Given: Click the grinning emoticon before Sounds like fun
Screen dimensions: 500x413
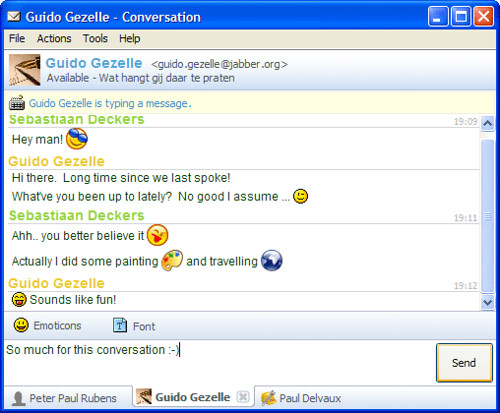Looking at the screenshot, I should pyautogui.click(x=19, y=299).
